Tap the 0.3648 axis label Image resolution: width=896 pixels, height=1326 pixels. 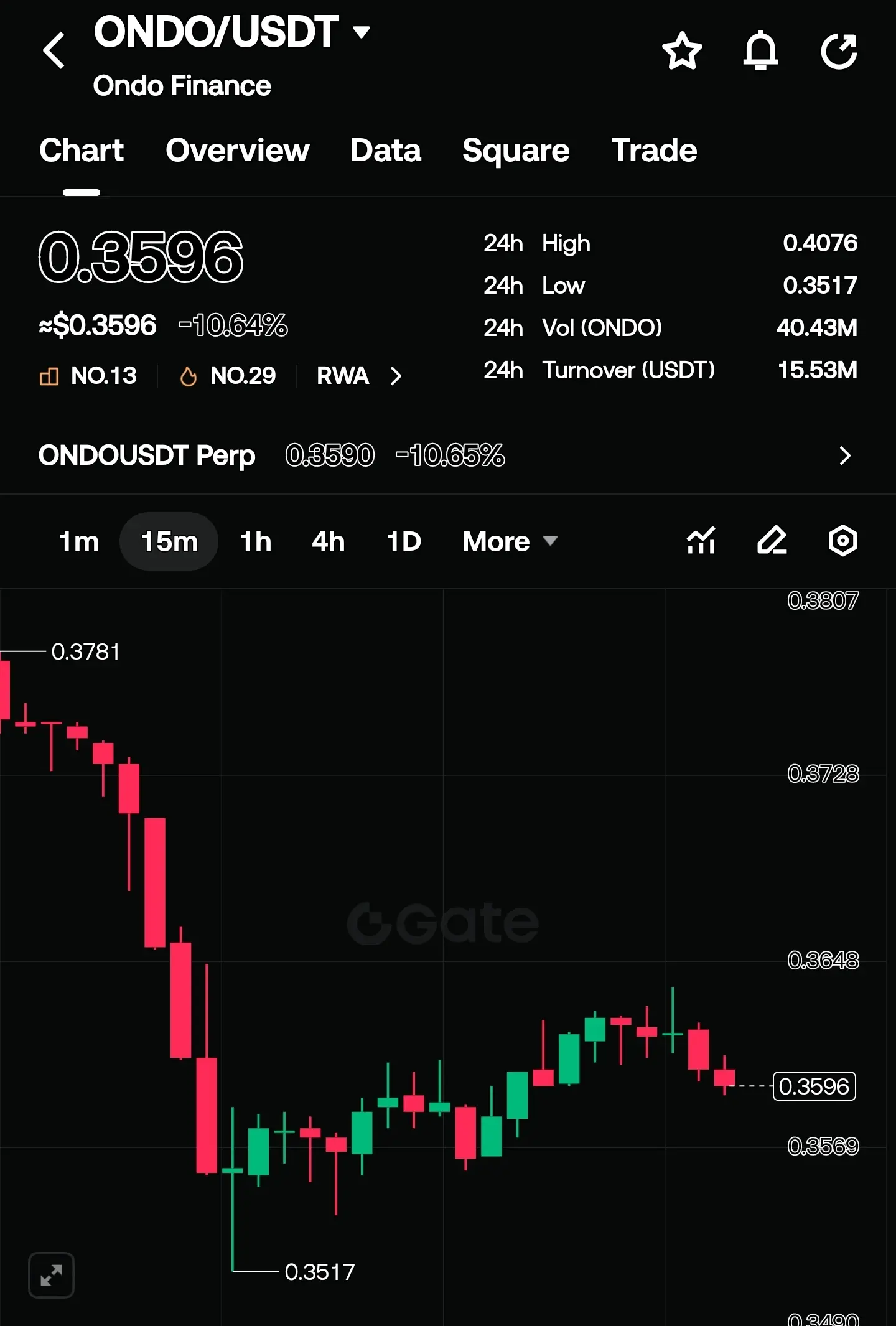(x=823, y=960)
